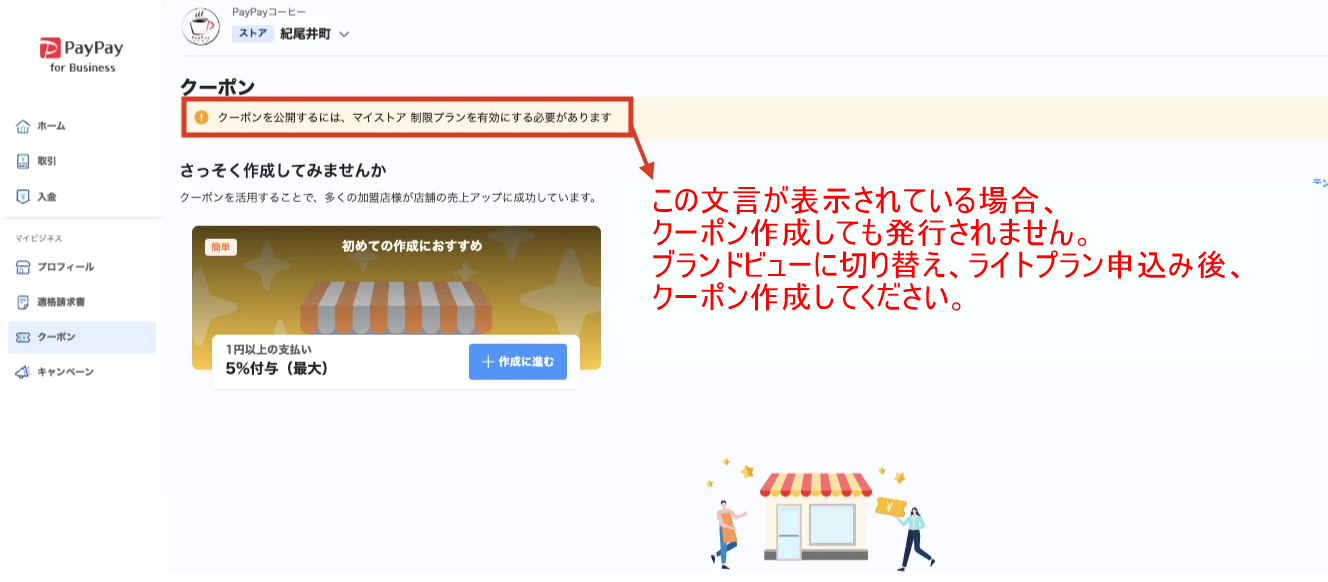Open the クーポン menu item
Image resolution: width=1328 pixels, height=582 pixels.
[x=82, y=337]
